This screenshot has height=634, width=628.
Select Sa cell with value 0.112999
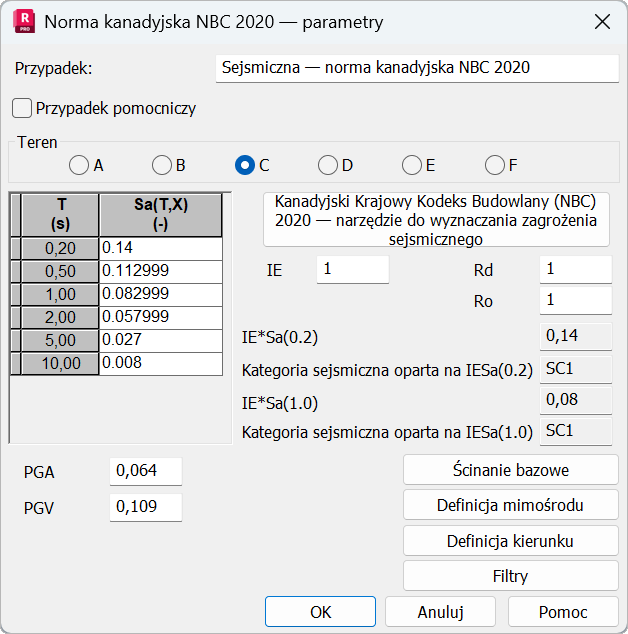point(161,271)
